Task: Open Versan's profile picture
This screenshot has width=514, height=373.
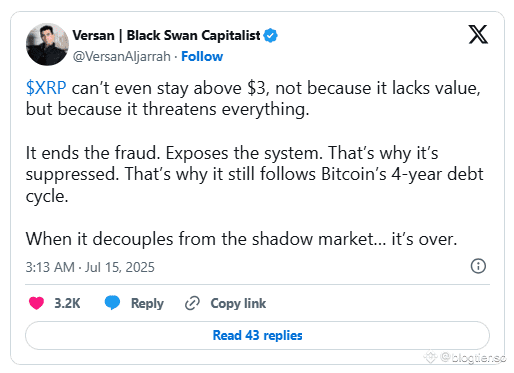Action: 47,44
